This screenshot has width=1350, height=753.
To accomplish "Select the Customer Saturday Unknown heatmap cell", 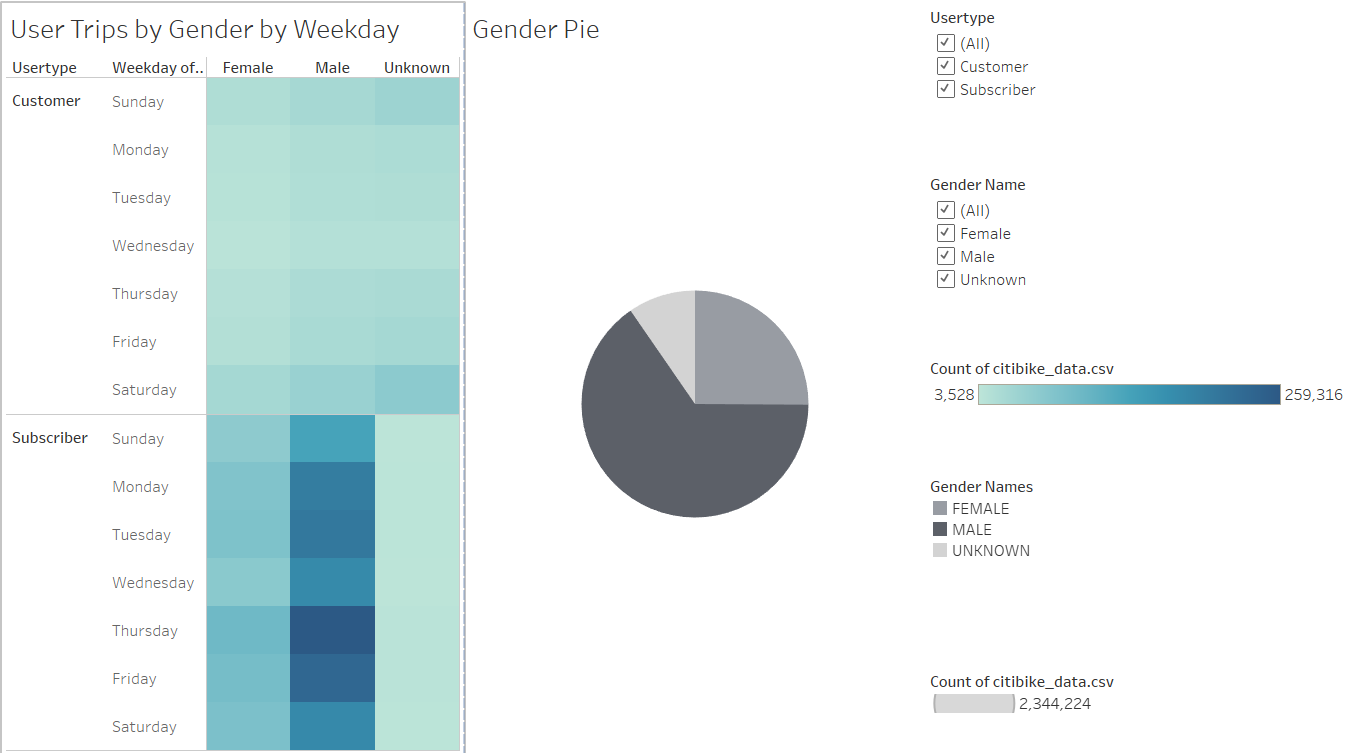I will (x=417, y=389).
